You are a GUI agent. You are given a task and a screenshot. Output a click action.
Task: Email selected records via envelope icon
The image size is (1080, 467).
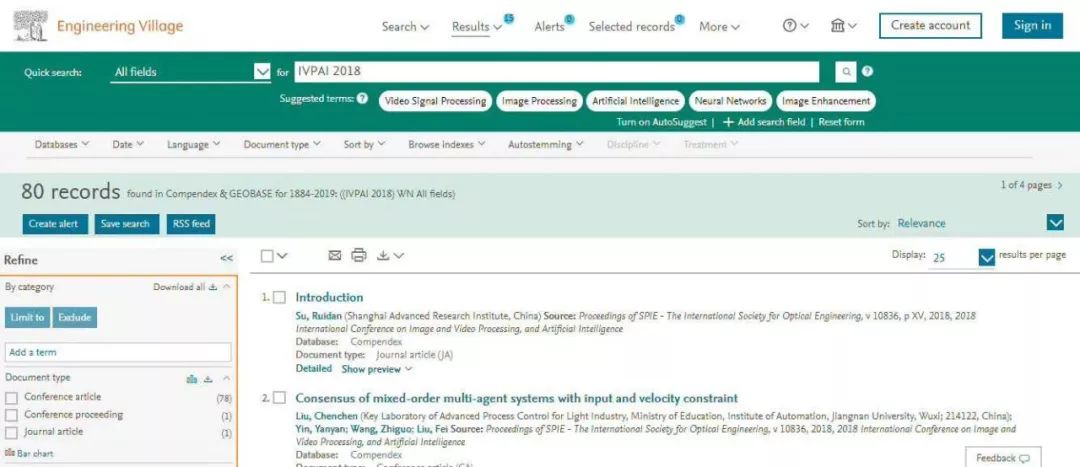tap(335, 256)
